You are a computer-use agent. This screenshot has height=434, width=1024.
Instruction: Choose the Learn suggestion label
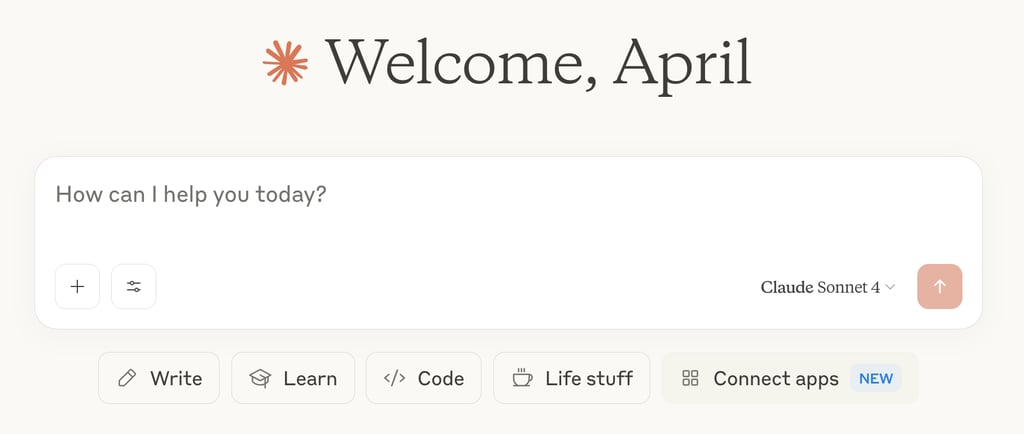tap(310, 378)
